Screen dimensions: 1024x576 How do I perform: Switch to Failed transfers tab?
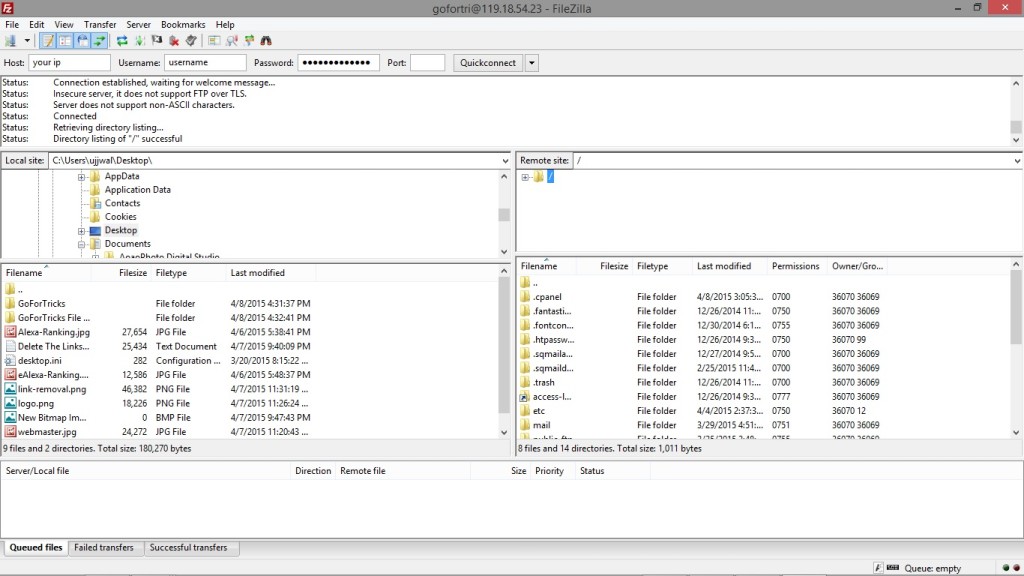pos(104,548)
